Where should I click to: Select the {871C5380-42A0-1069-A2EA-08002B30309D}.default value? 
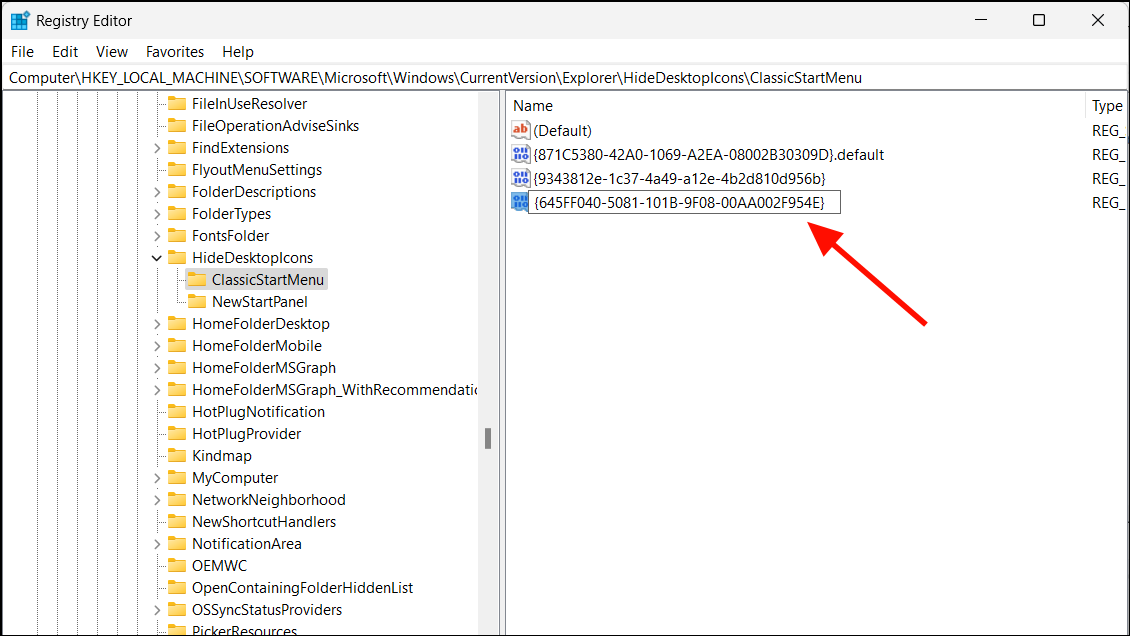708,154
